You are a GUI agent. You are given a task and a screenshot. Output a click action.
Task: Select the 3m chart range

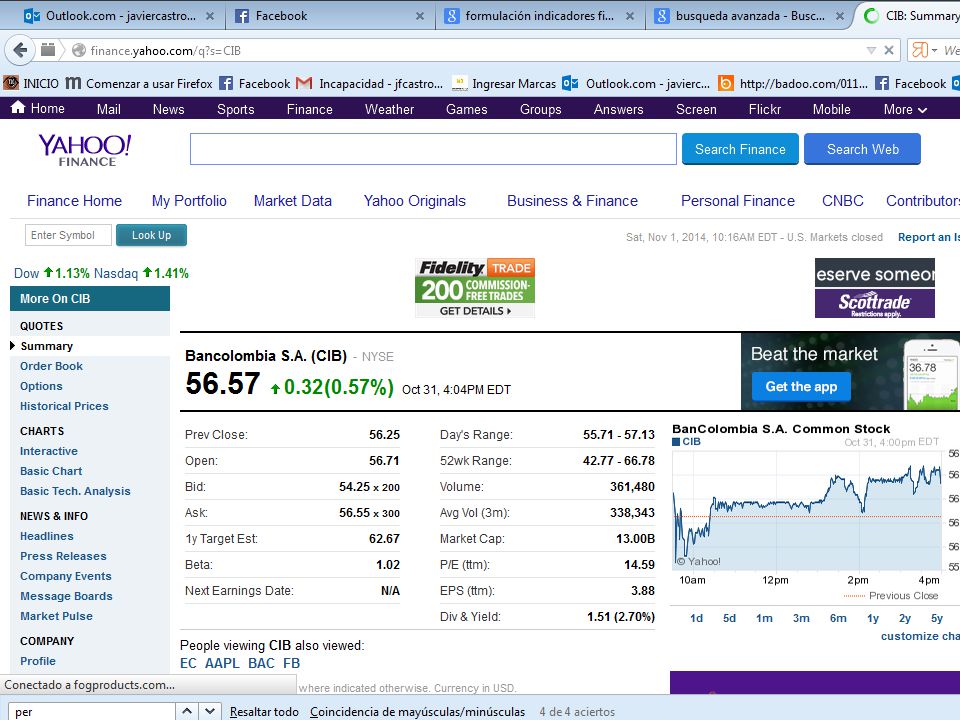(801, 618)
